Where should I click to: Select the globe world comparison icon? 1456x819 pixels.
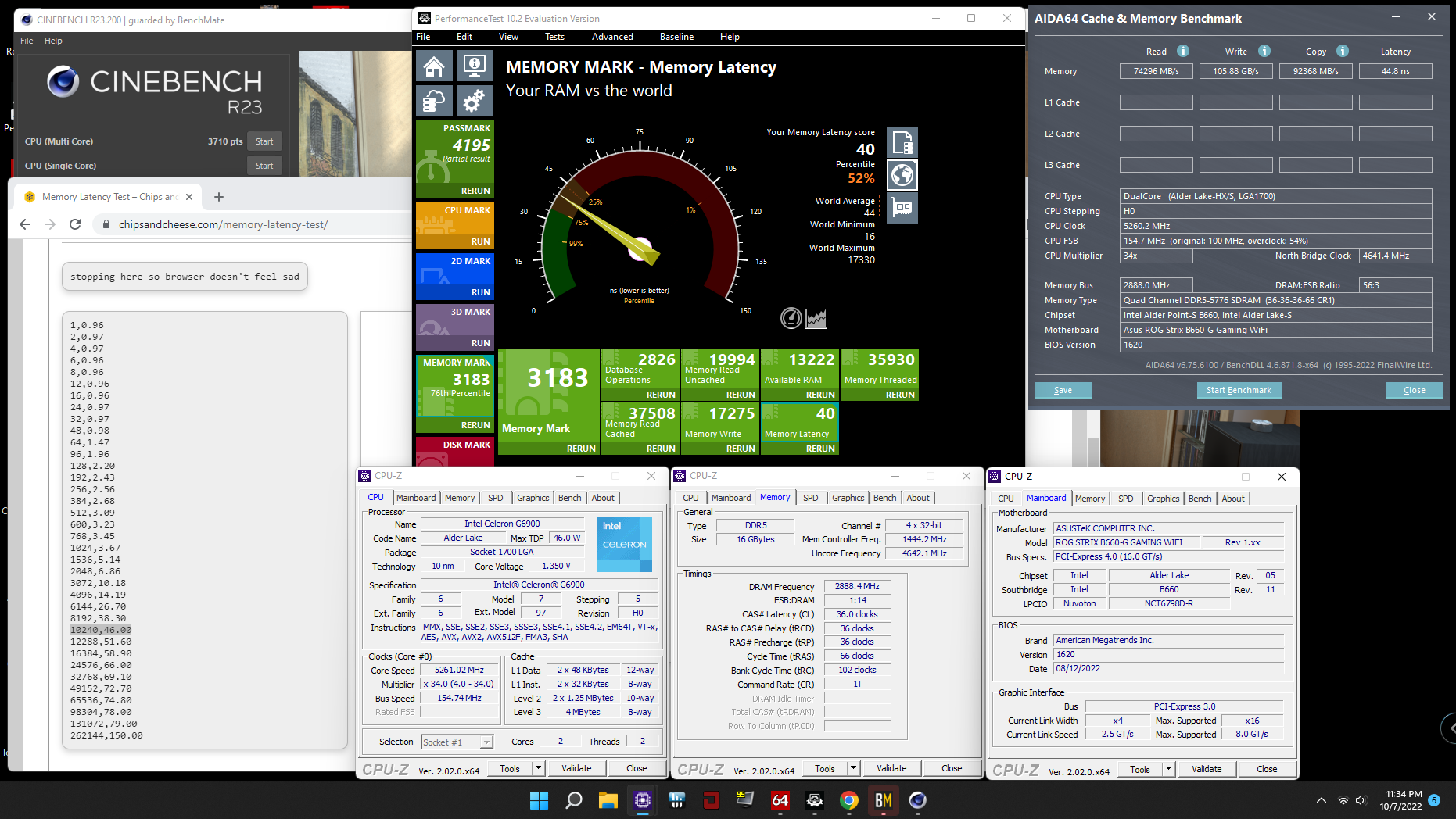pos(902,175)
